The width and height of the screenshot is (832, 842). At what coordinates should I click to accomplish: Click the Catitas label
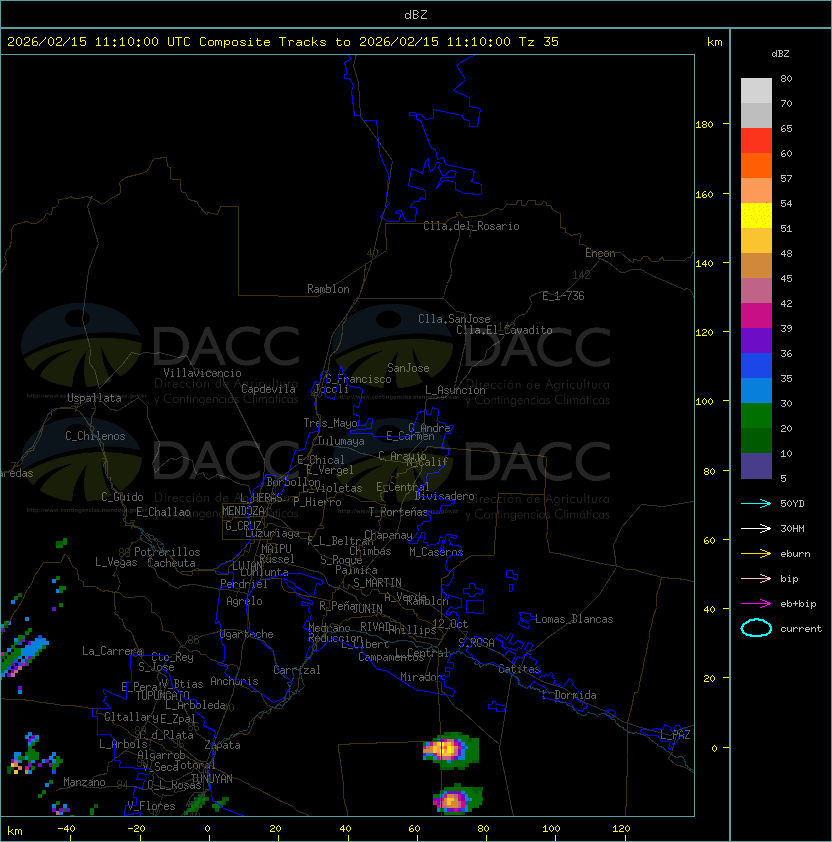[x=519, y=669]
